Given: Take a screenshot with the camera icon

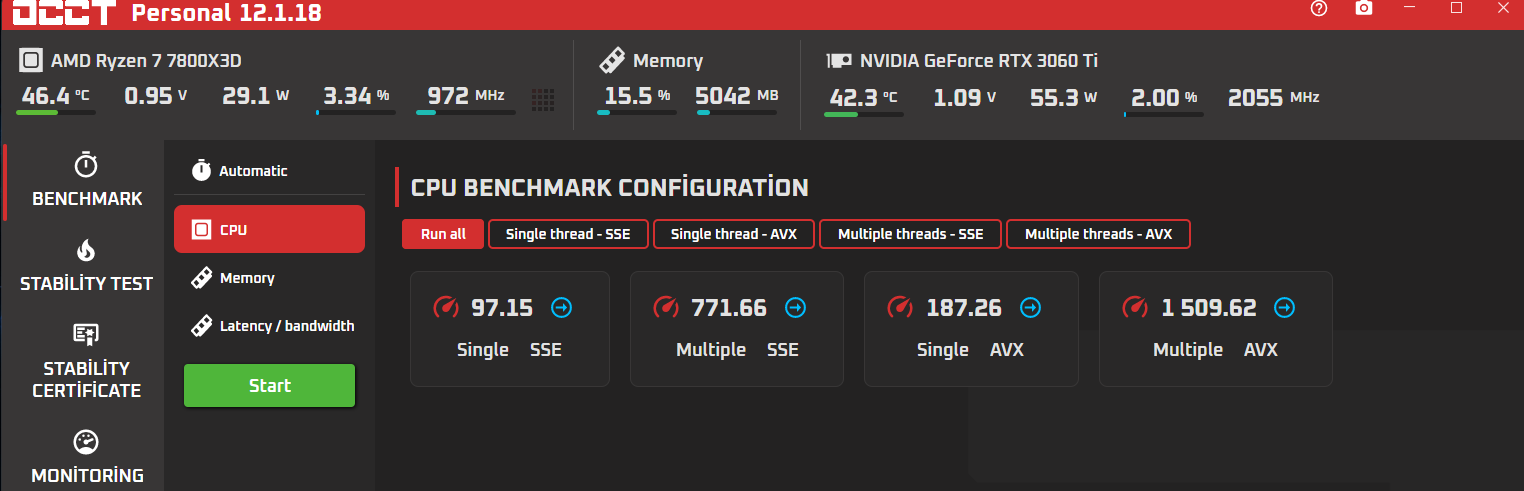Looking at the screenshot, I should coord(1363,8).
